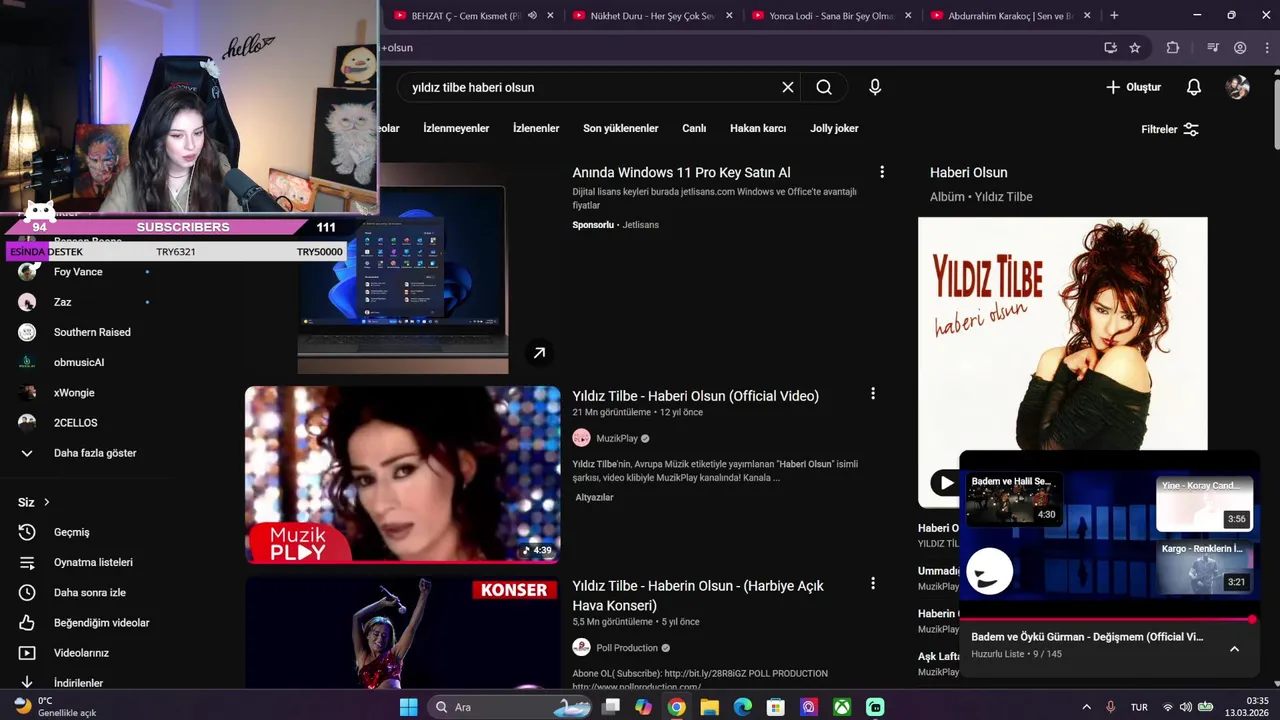Open options menu for the Windows 11 ad

coord(881,172)
